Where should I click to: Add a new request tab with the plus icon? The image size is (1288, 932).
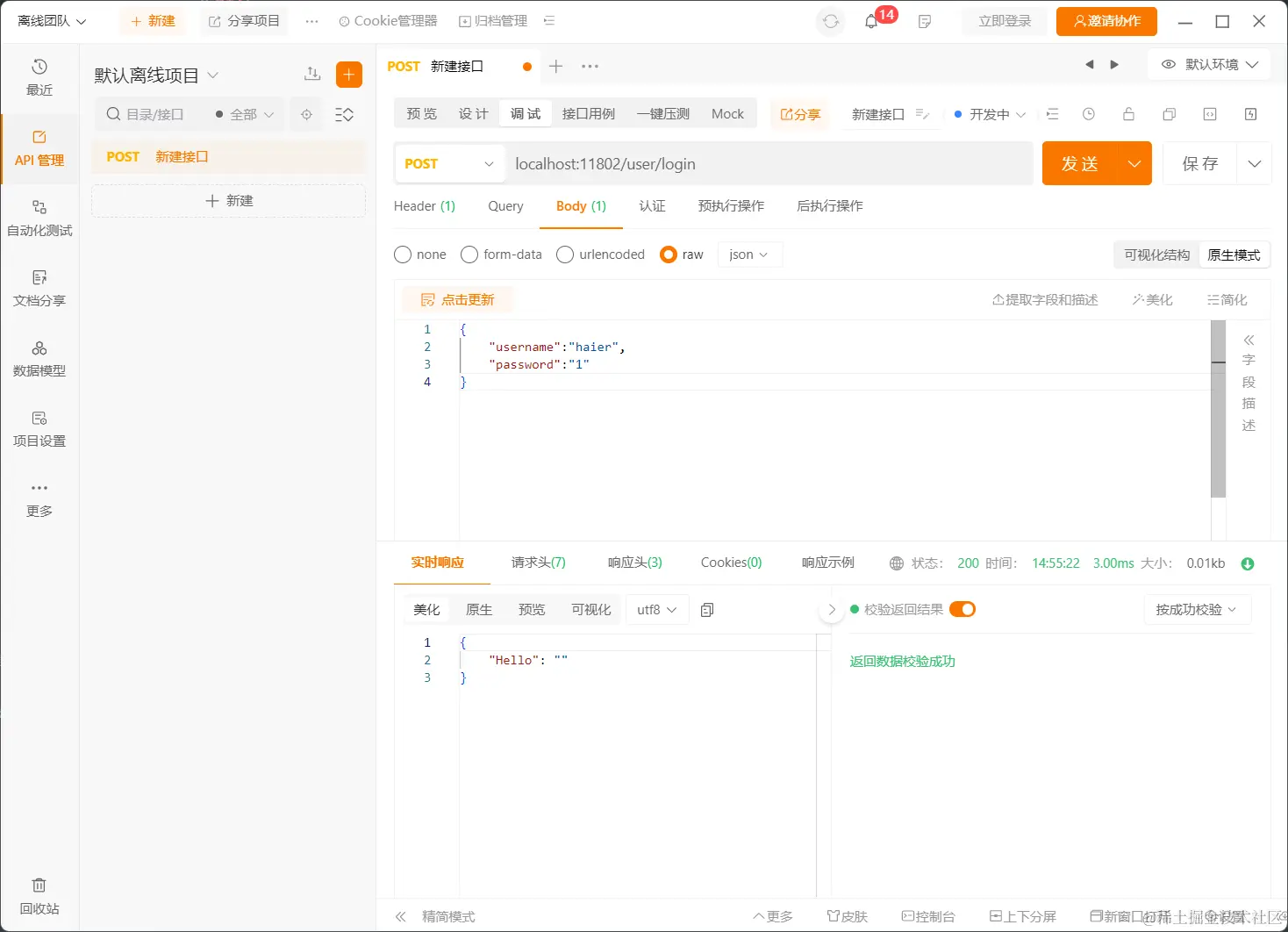point(555,66)
